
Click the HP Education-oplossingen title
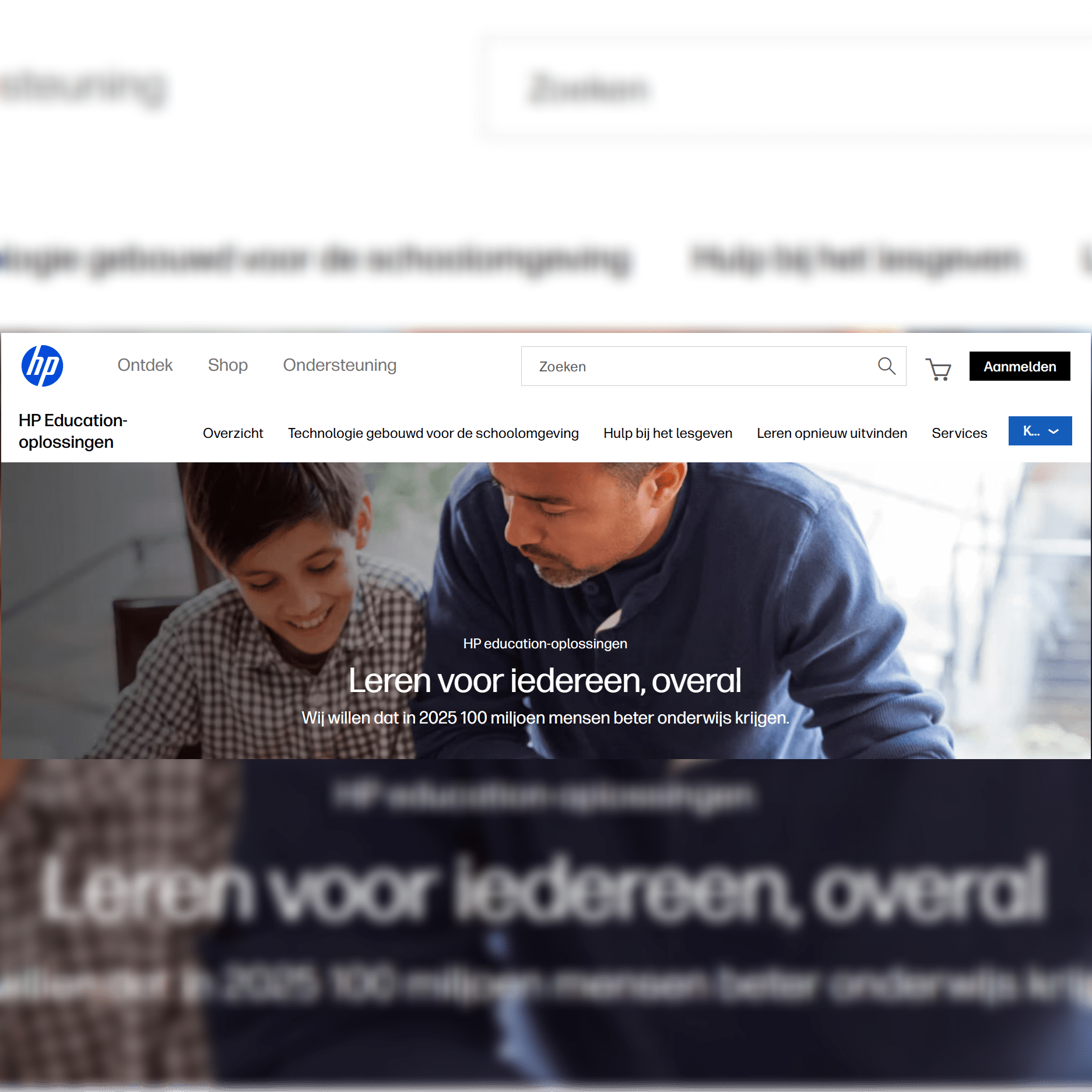(73, 431)
